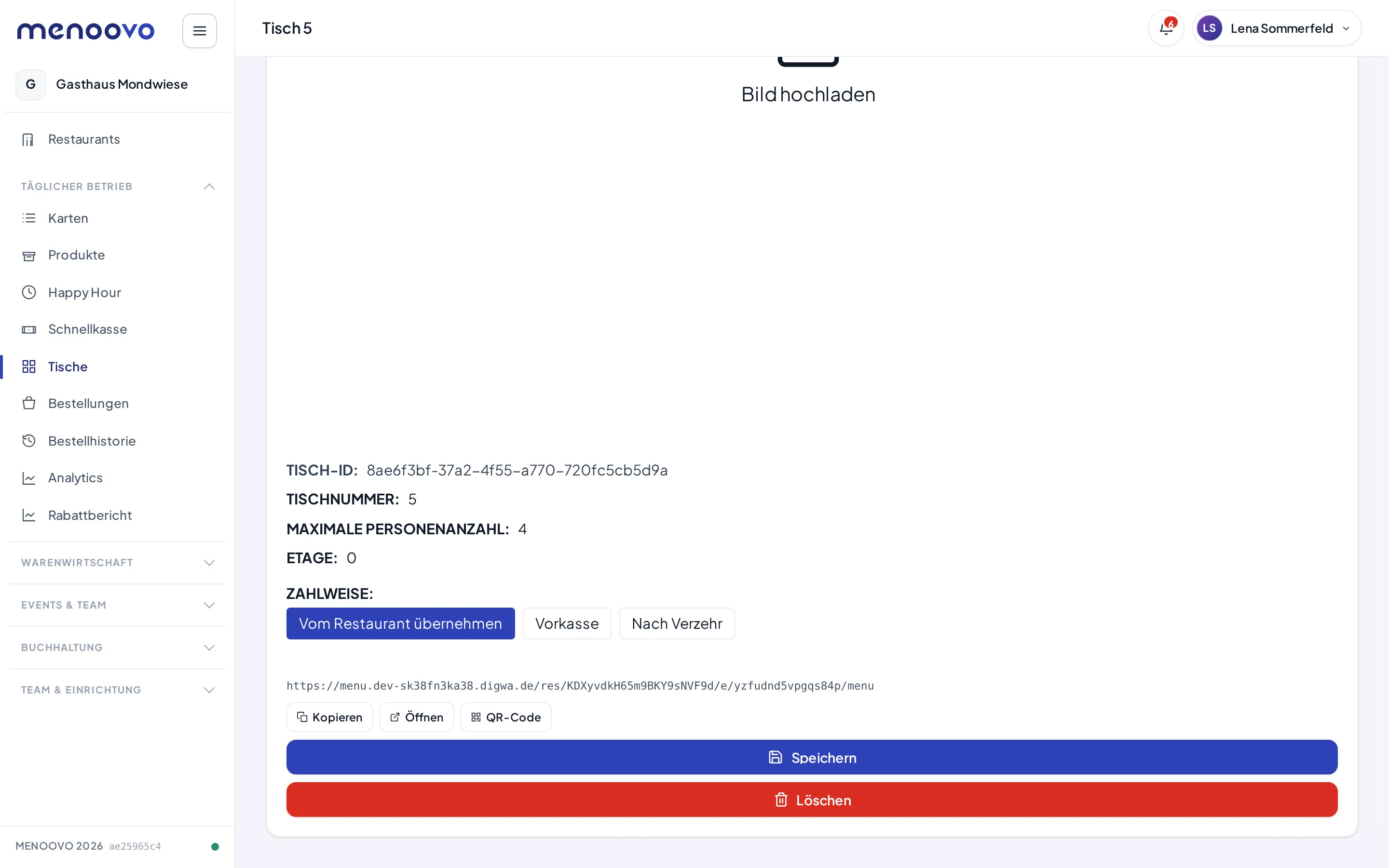Toggle the hamburger sidebar menu button

(199, 30)
